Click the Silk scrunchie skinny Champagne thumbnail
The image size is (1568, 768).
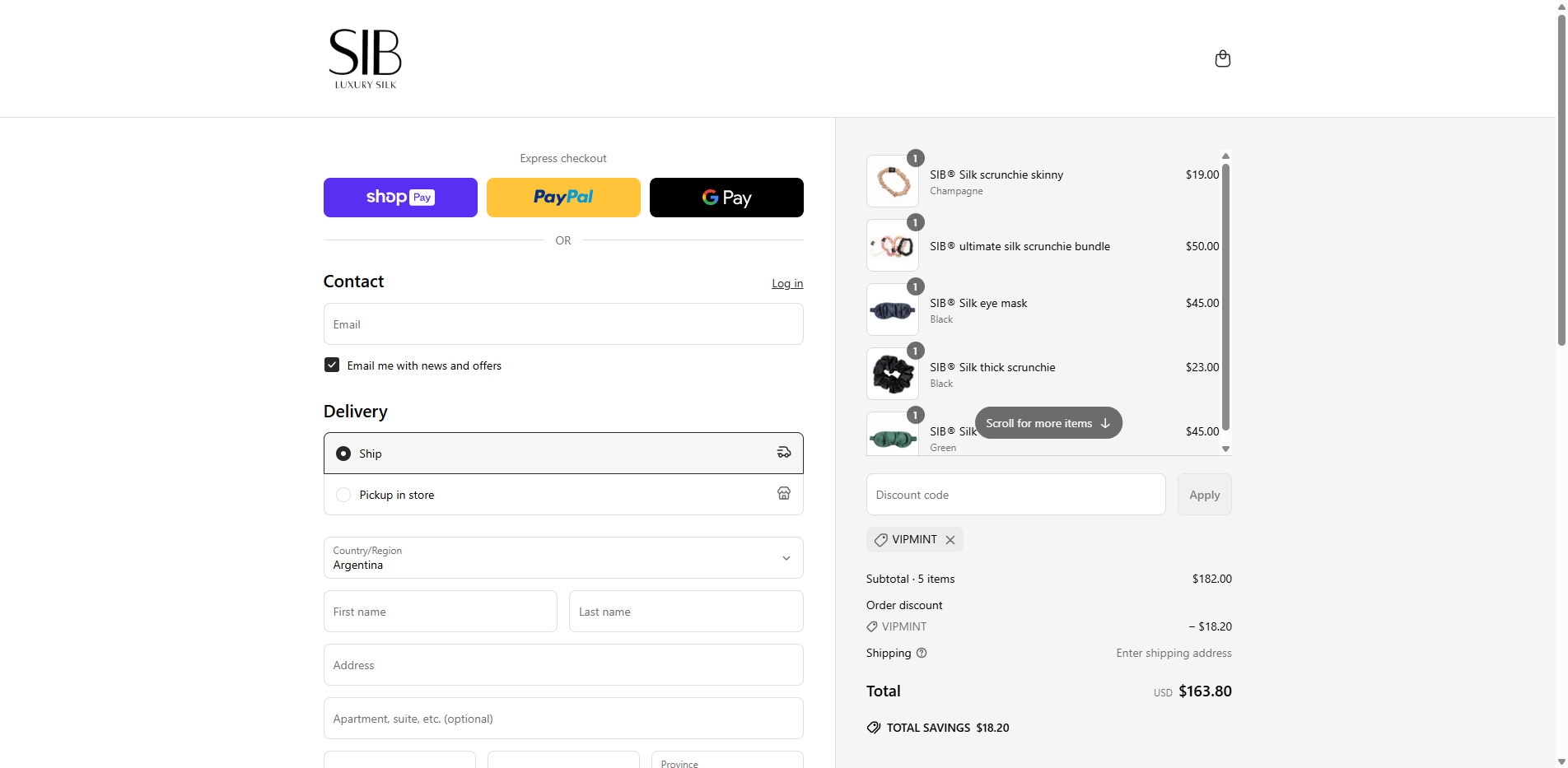893,181
